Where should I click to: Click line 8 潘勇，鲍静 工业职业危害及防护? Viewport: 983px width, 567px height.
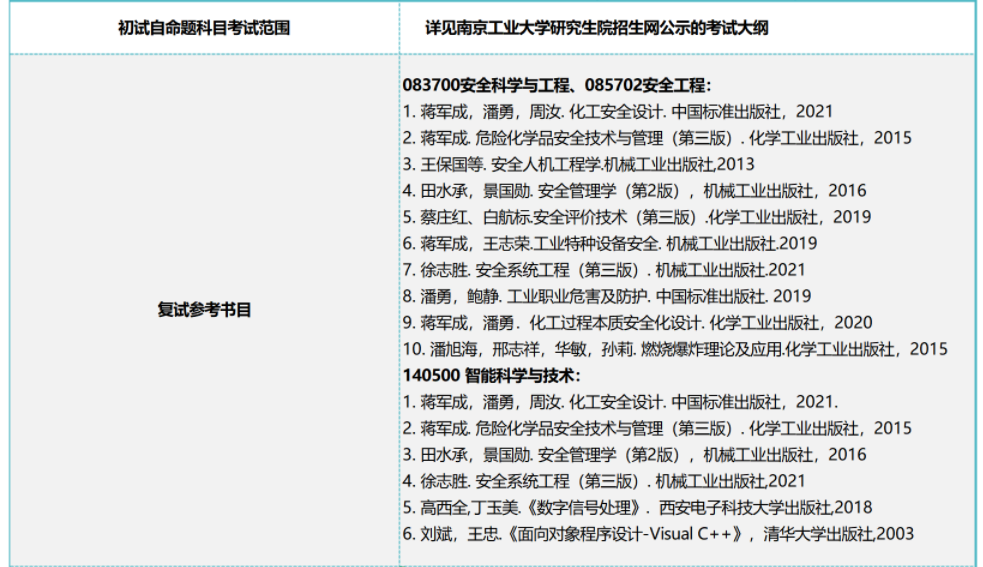coord(606,296)
